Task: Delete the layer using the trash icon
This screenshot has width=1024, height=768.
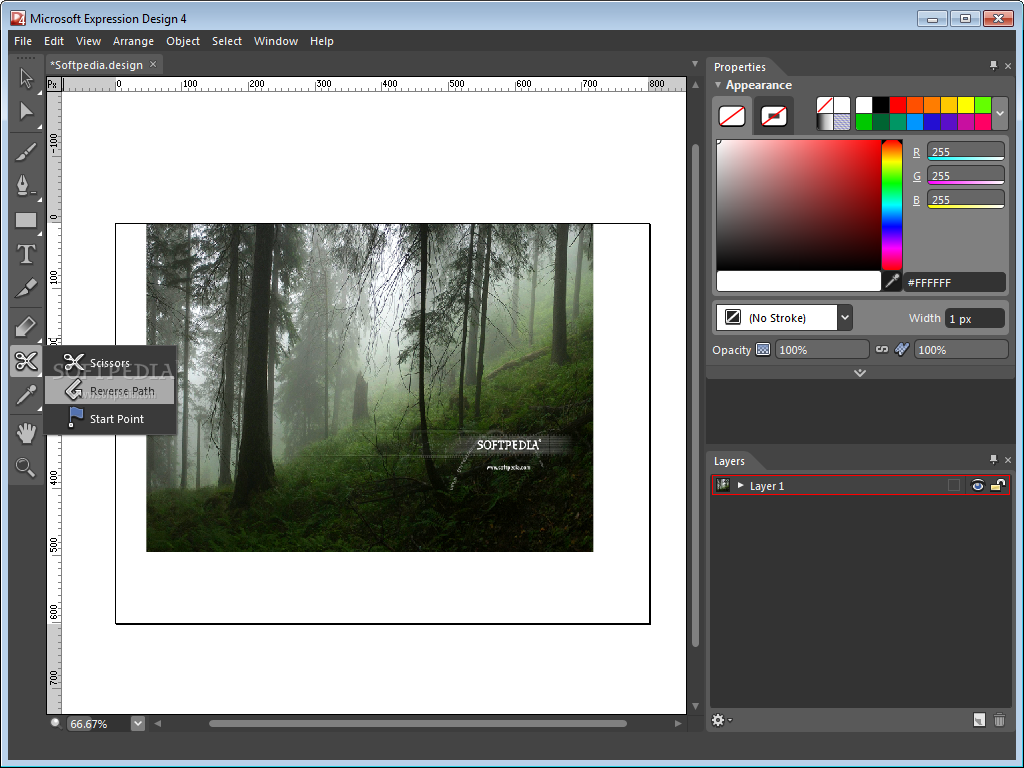Action: coord(999,720)
